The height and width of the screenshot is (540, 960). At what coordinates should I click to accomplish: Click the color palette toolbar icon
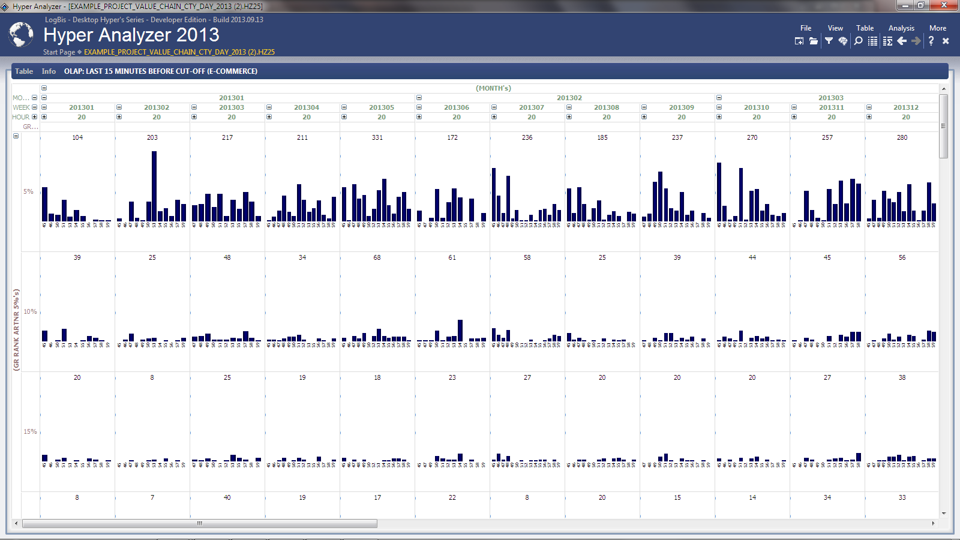[x=843, y=41]
